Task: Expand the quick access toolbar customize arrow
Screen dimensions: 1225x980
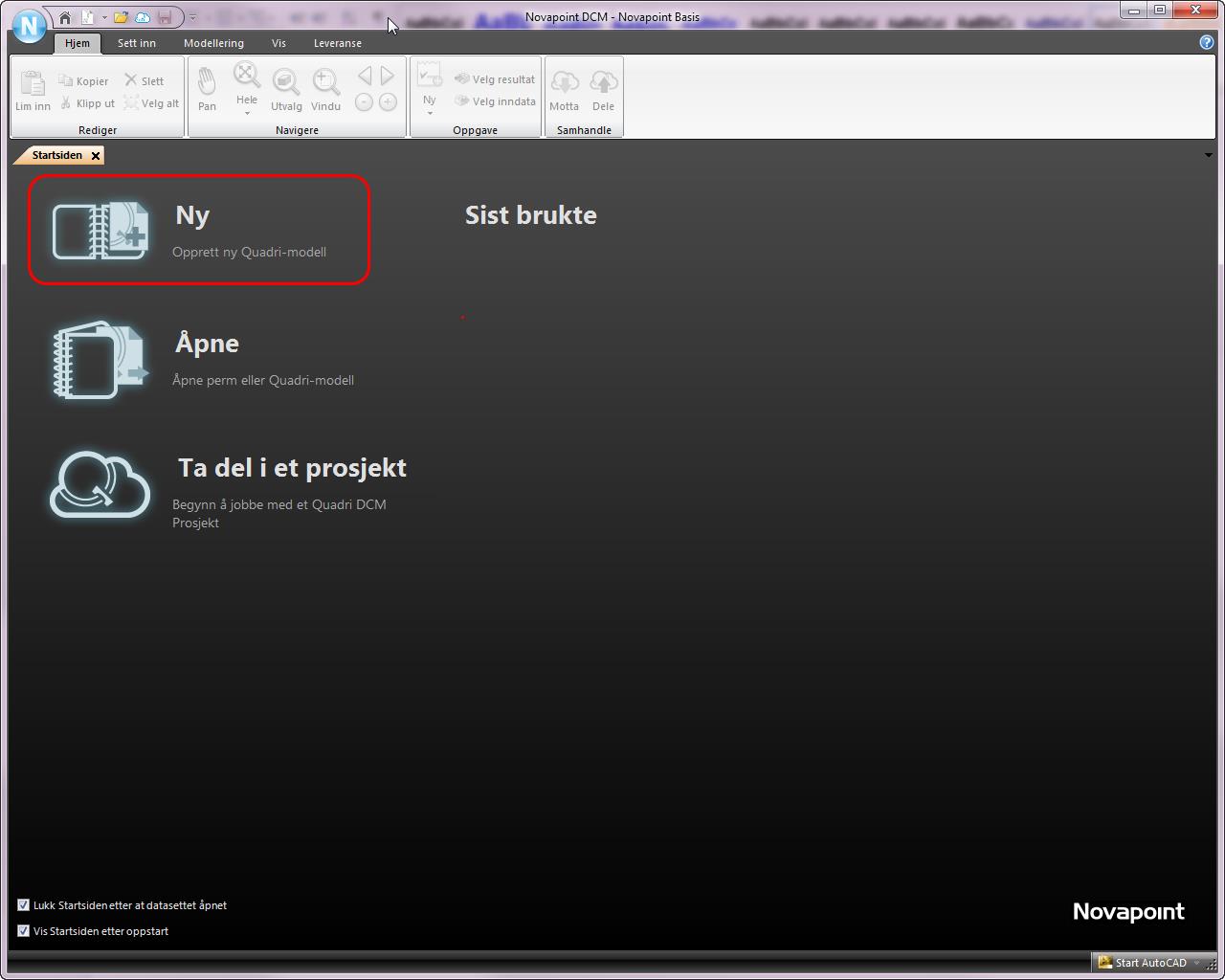Action: pos(192,17)
